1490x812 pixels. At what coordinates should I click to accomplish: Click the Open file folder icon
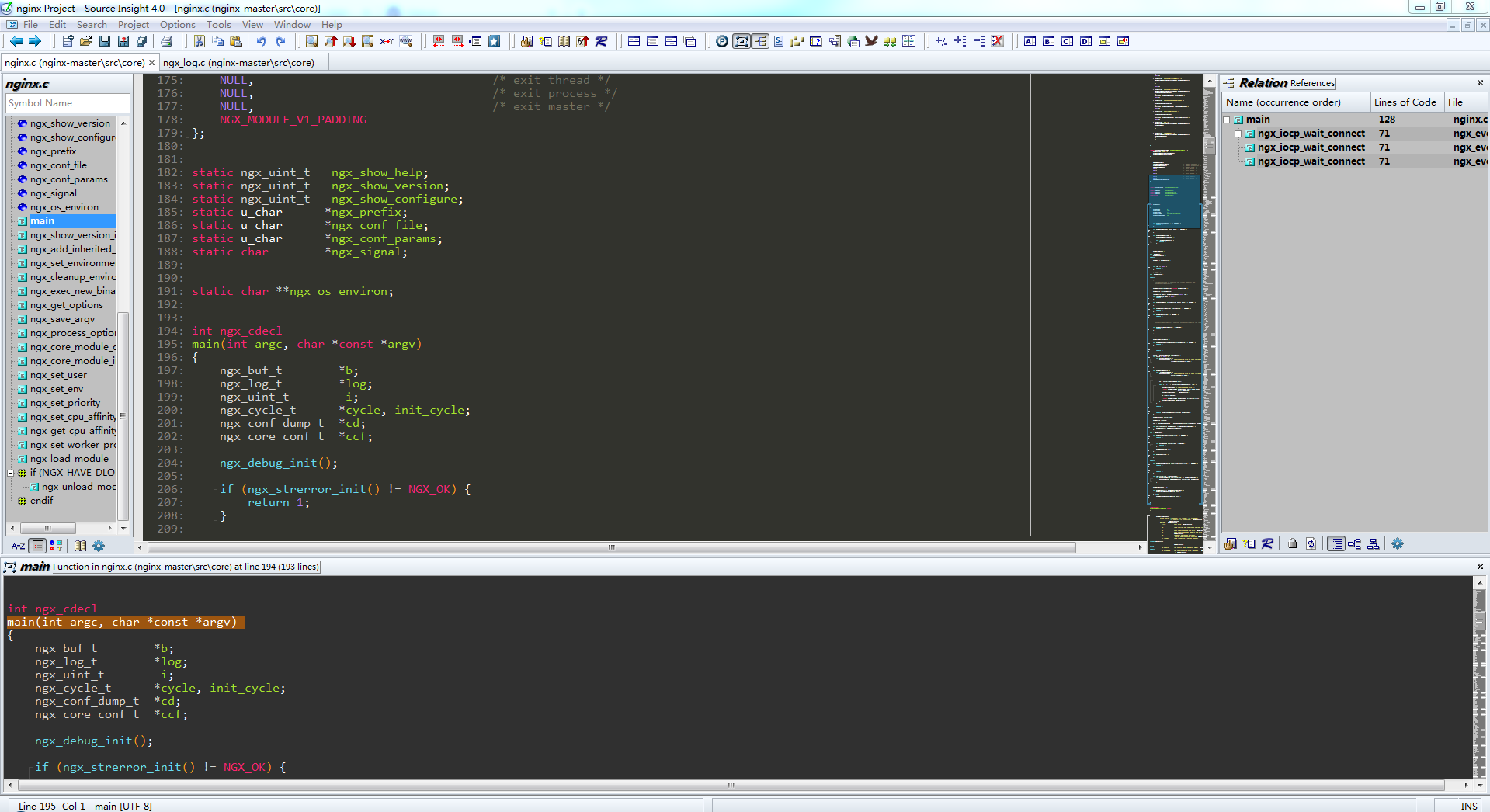[x=86, y=41]
